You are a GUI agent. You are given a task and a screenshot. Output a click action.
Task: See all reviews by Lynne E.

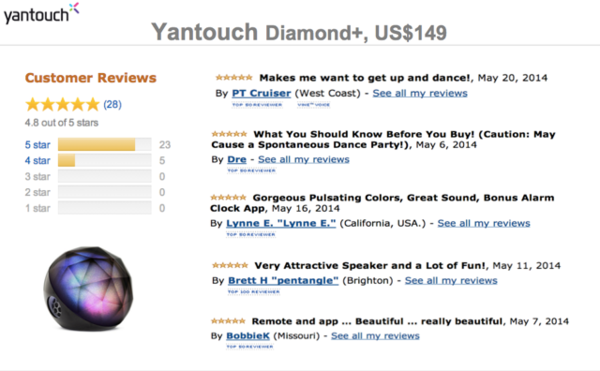[484, 223]
